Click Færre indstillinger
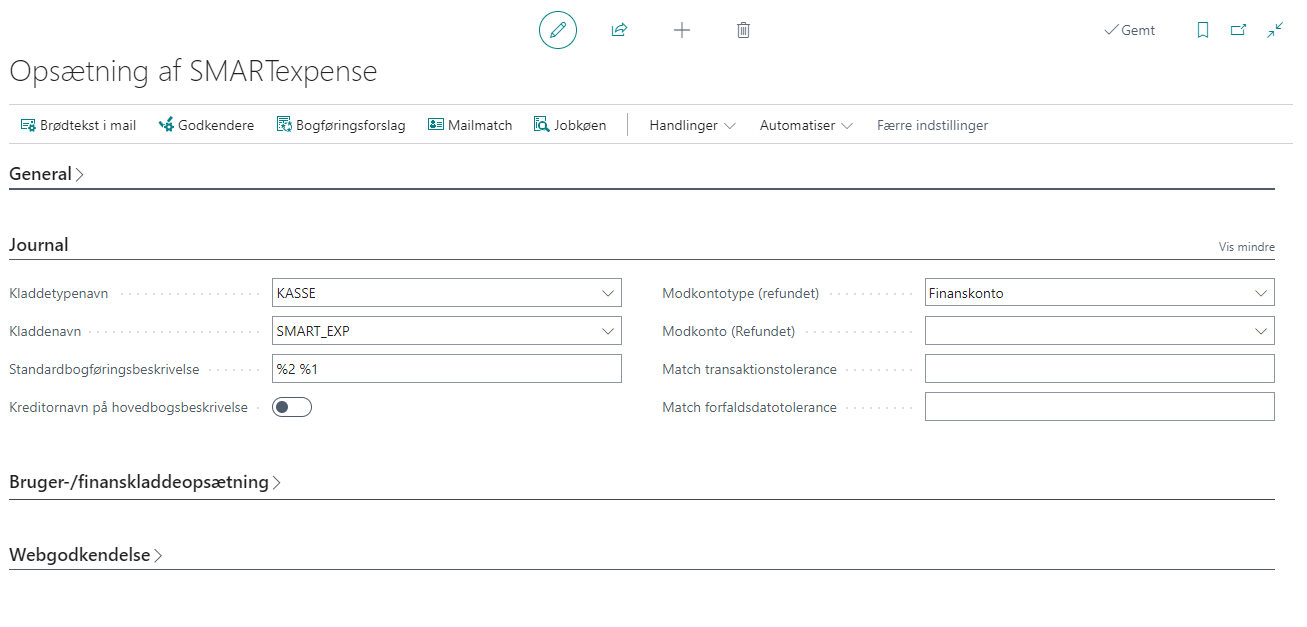Viewport: 1307px width, 627px height. click(932, 125)
